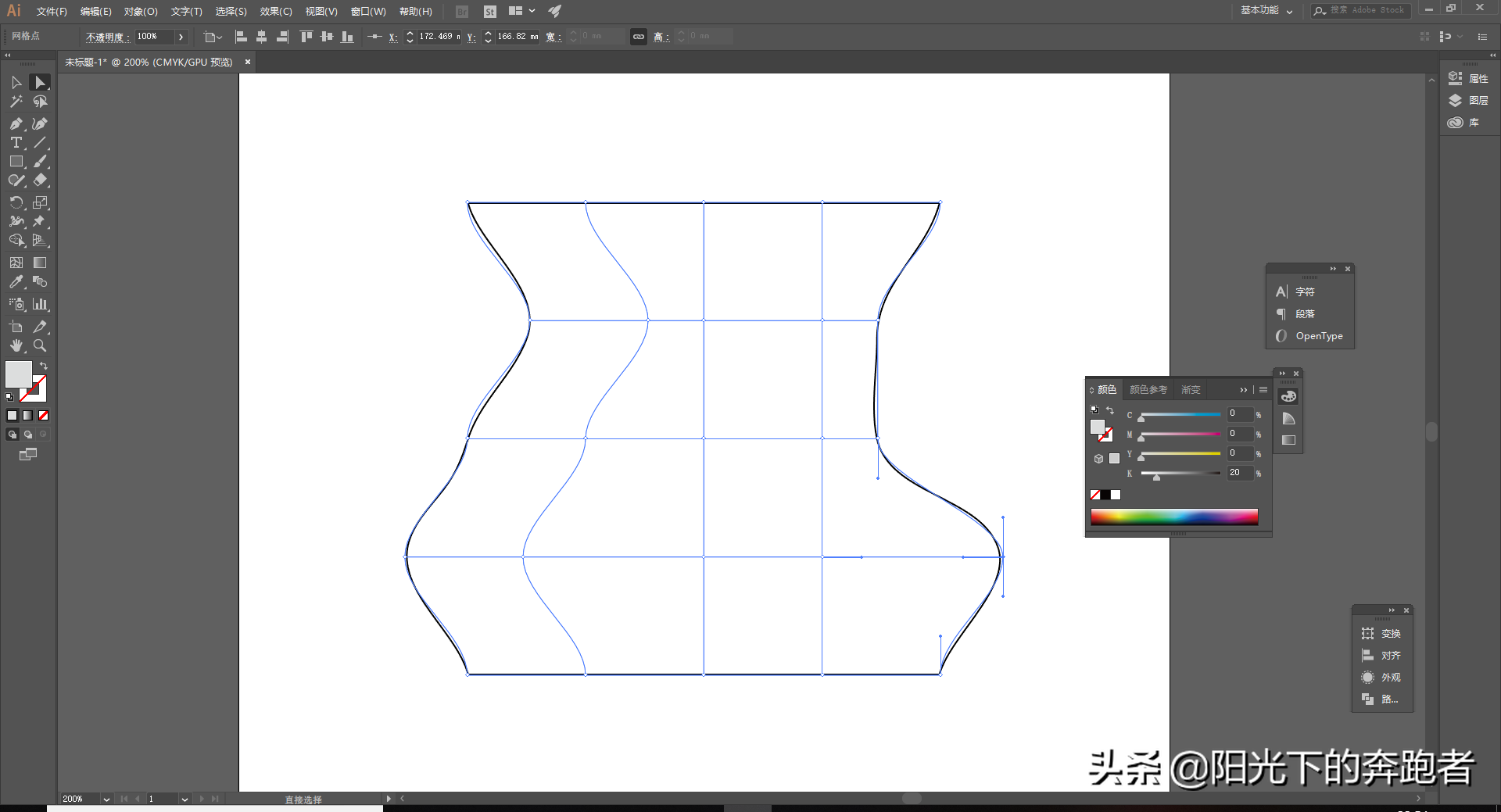Open 效果(C) menu
Image resolution: width=1501 pixels, height=812 pixels.
tap(276, 12)
